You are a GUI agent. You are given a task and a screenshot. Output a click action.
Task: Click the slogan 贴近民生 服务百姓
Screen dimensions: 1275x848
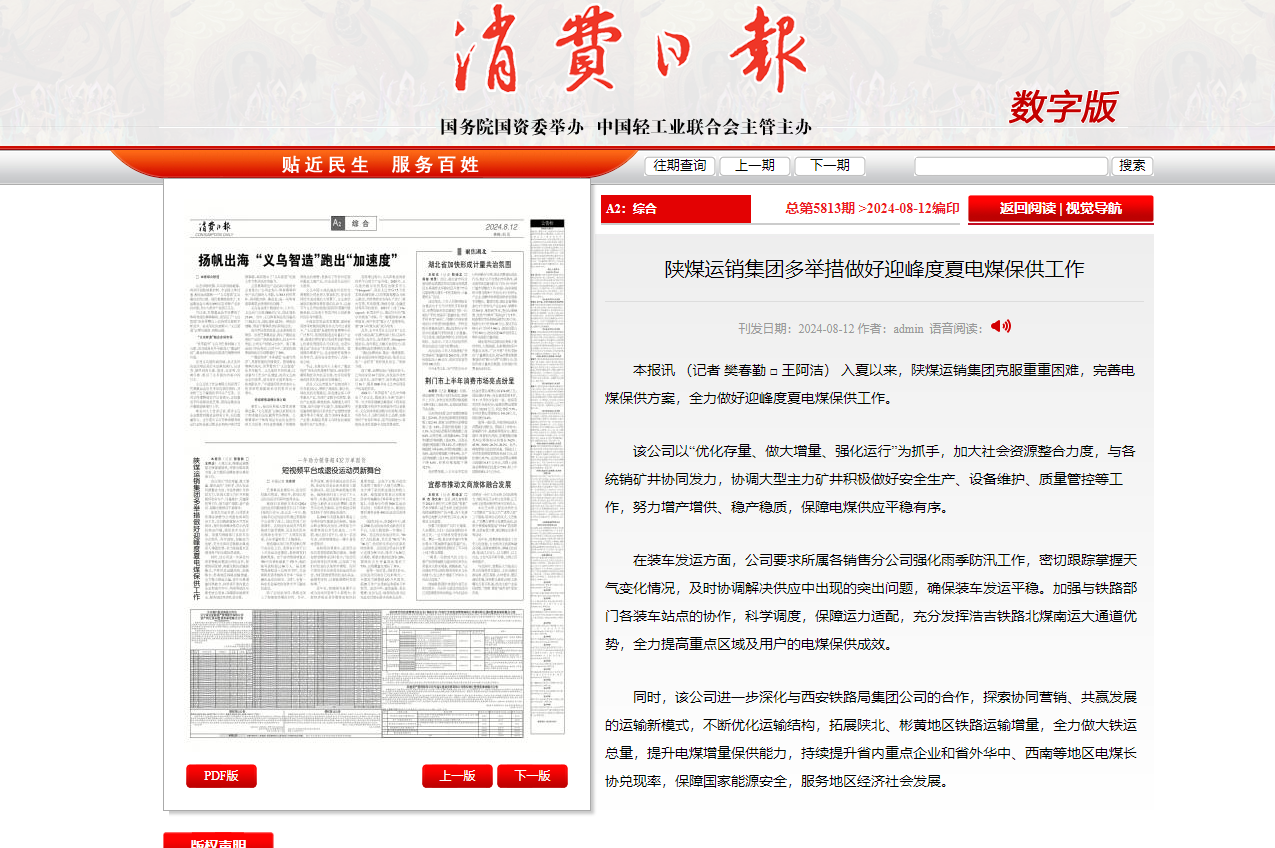click(x=380, y=165)
